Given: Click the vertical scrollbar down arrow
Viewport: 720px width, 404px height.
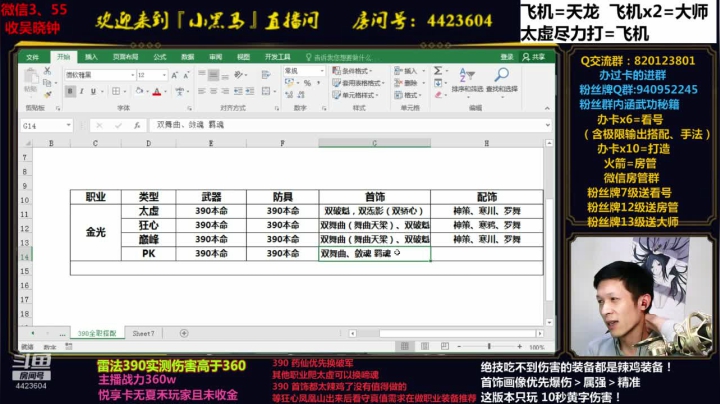Looking at the screenshot, I should pyautogui.click(x=549, y=322).
